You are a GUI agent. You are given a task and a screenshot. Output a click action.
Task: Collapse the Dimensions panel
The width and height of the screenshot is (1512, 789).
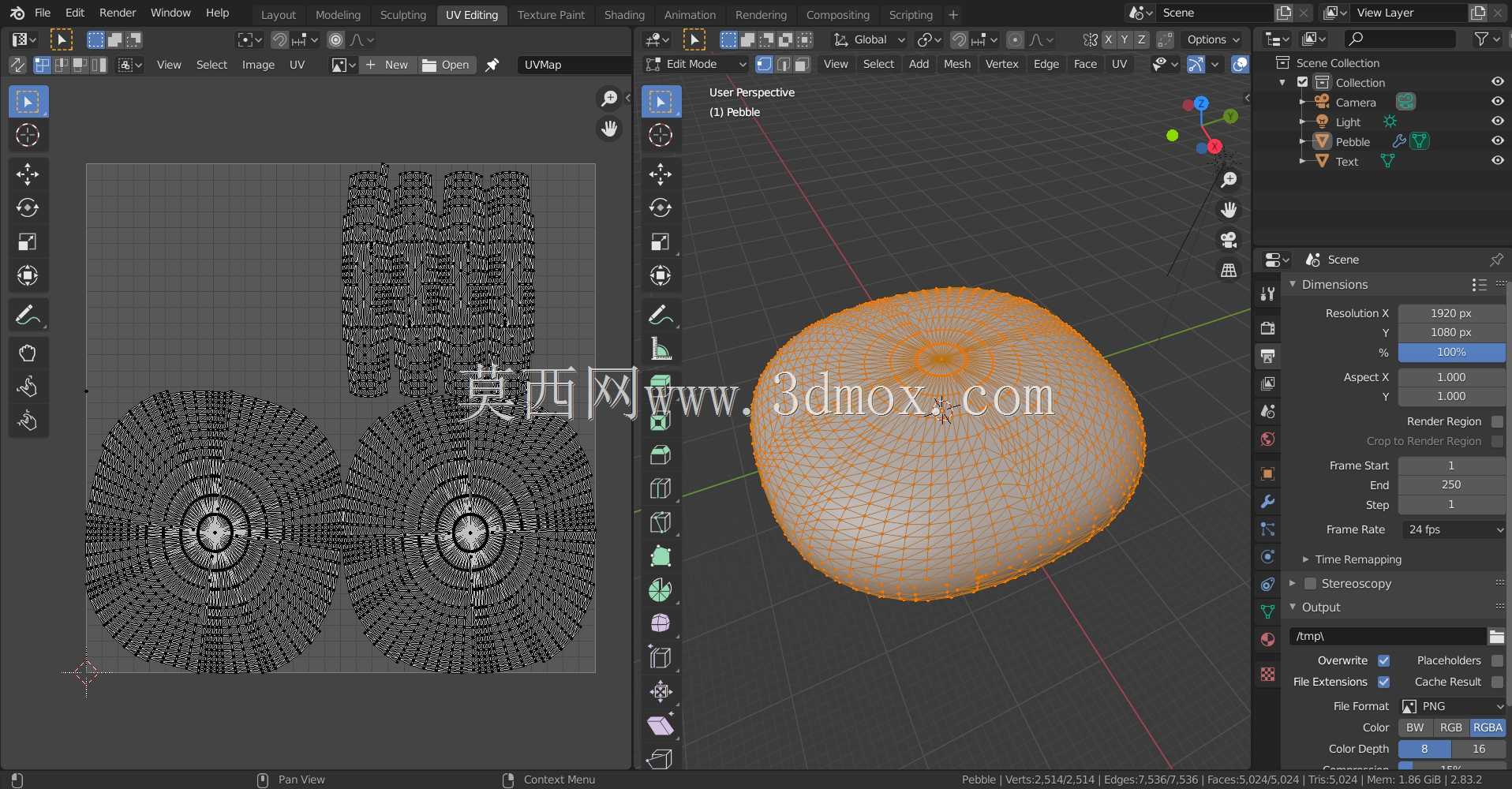[1293, 284]
